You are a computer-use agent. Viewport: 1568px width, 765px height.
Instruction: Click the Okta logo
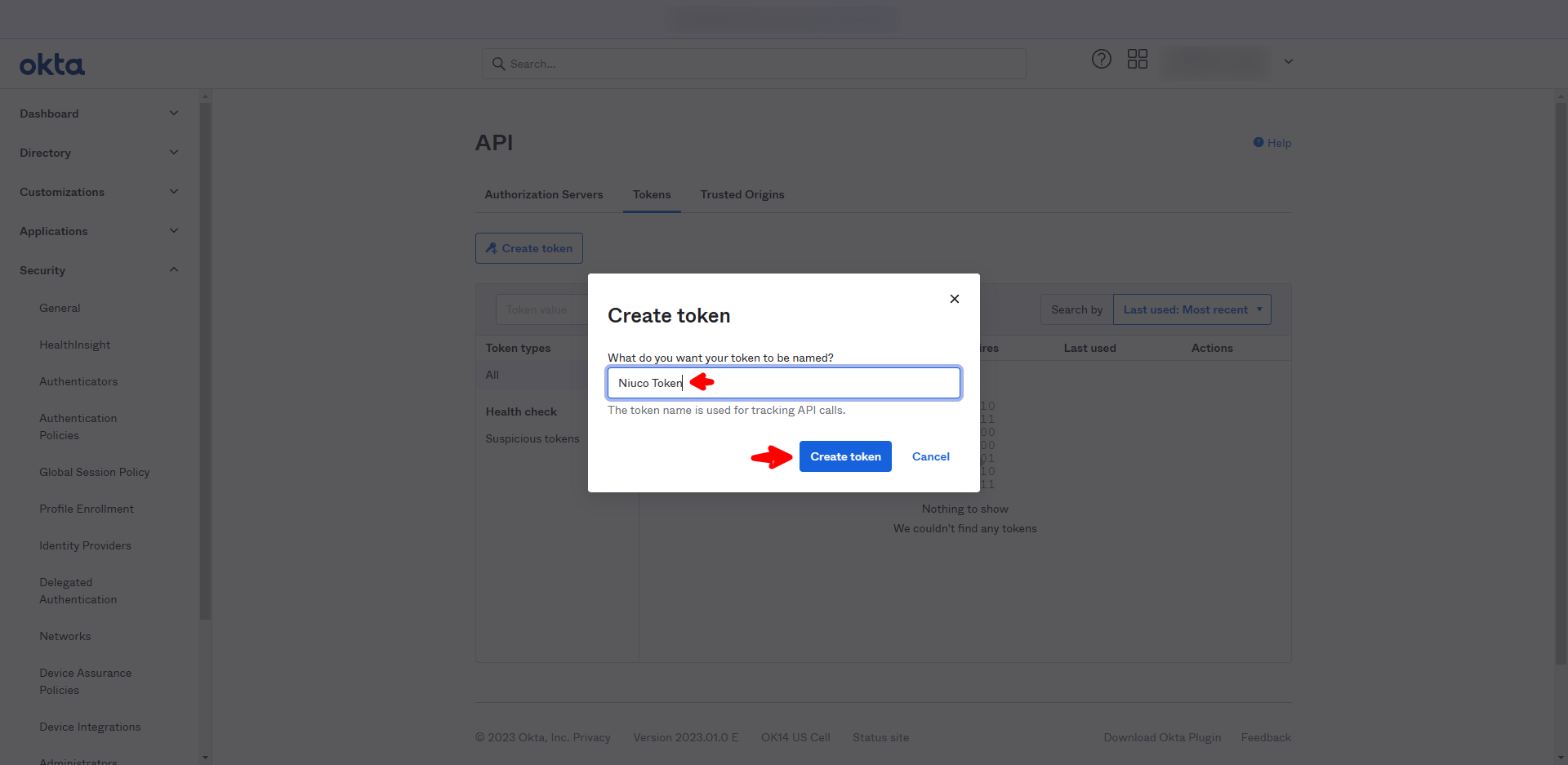pos(52,64)
